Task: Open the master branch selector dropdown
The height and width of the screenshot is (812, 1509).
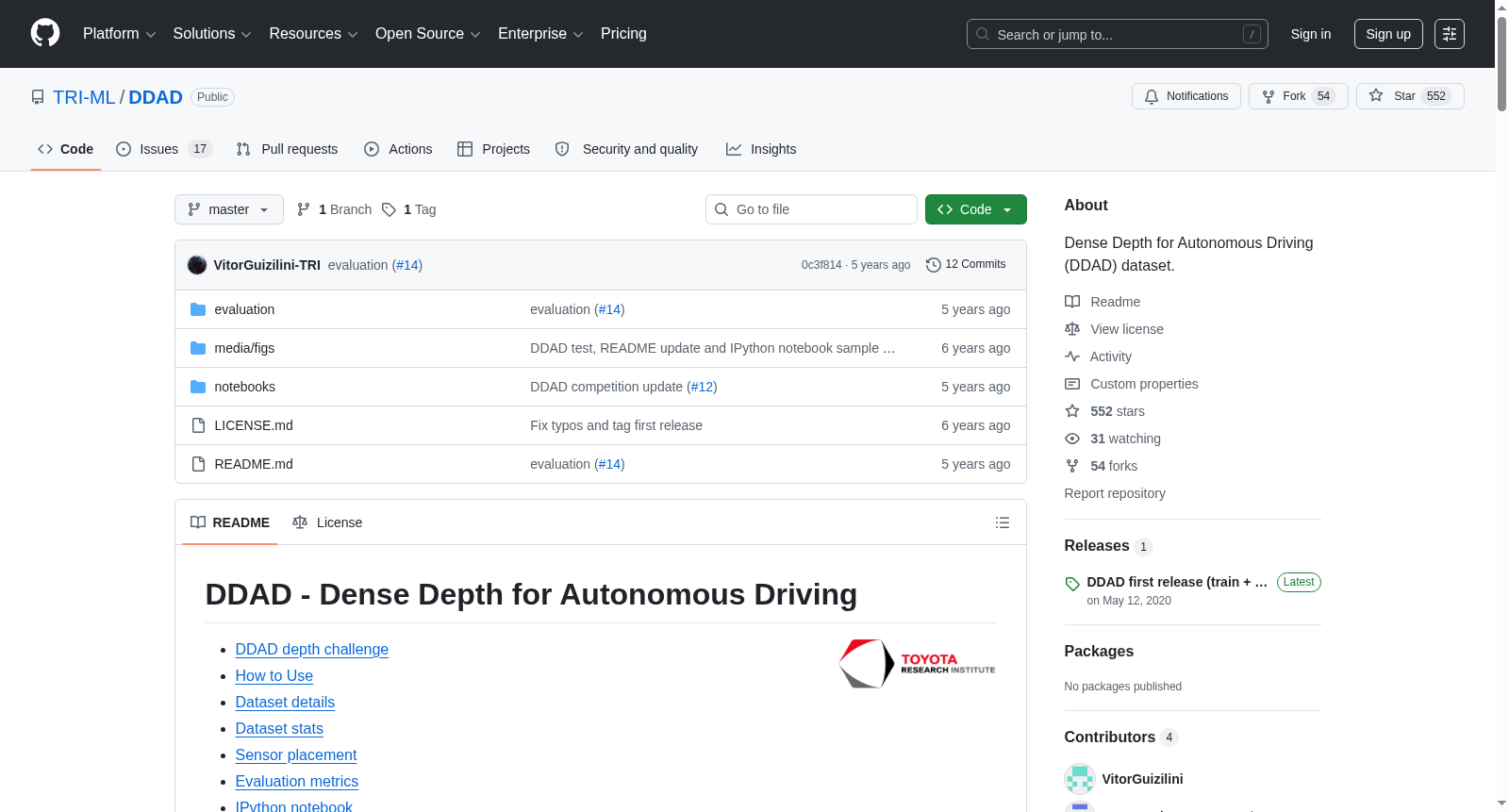Action: click(229, 209)
